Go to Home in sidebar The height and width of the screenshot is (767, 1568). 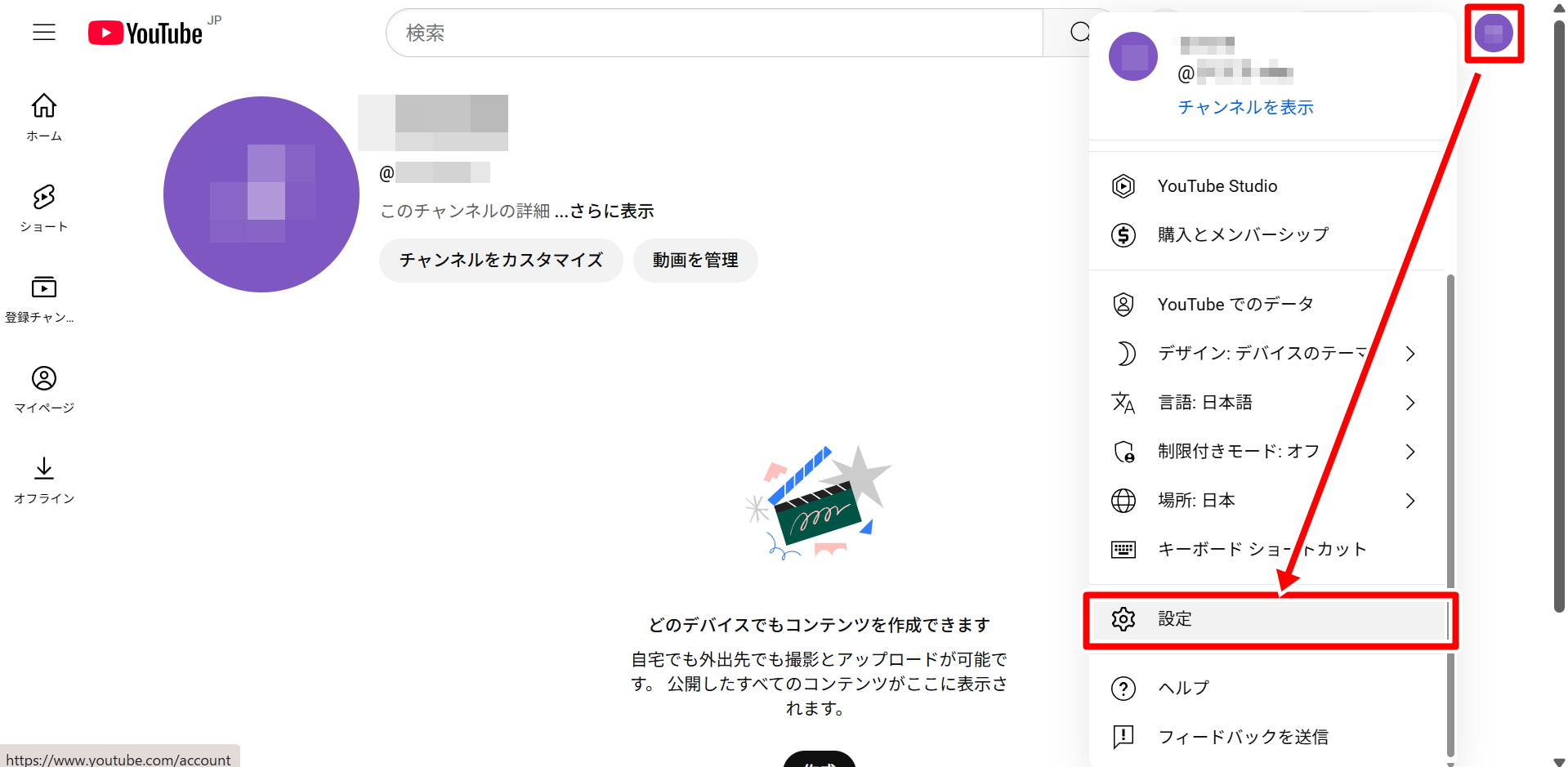[x=44, y=117]
